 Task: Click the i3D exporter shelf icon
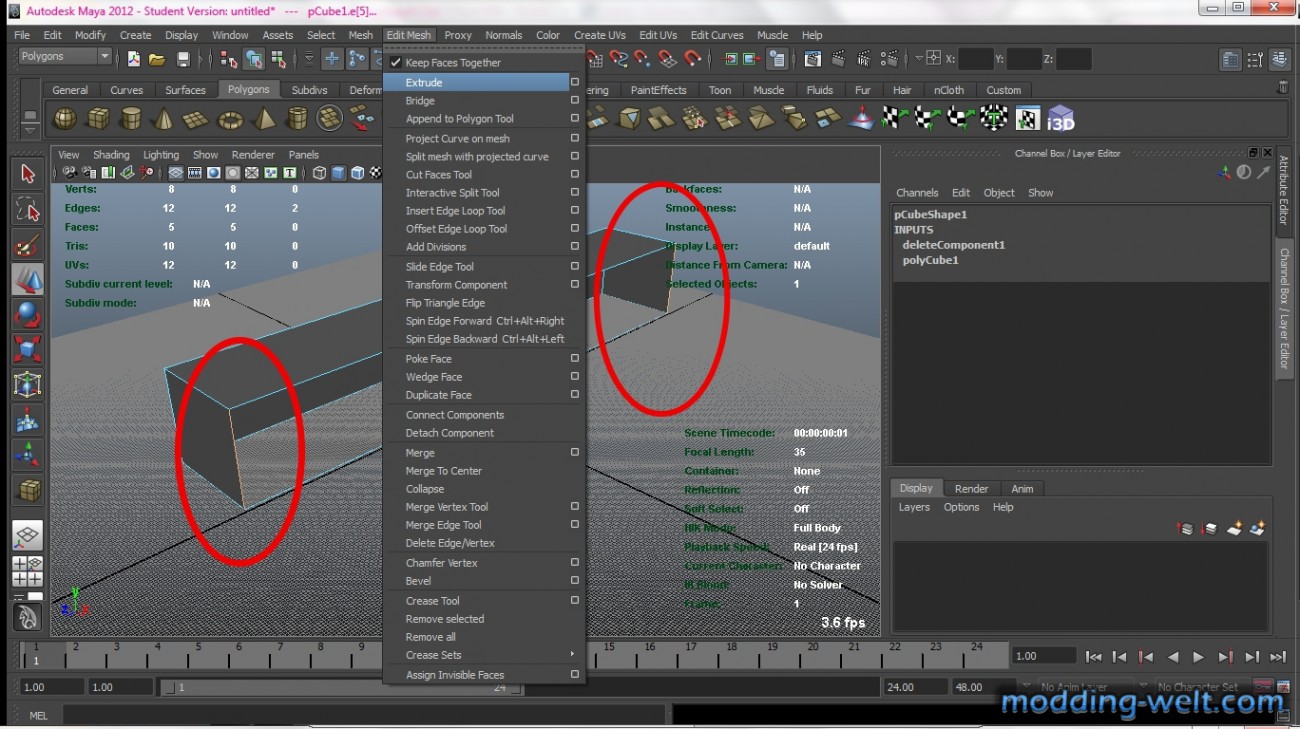1060,119
